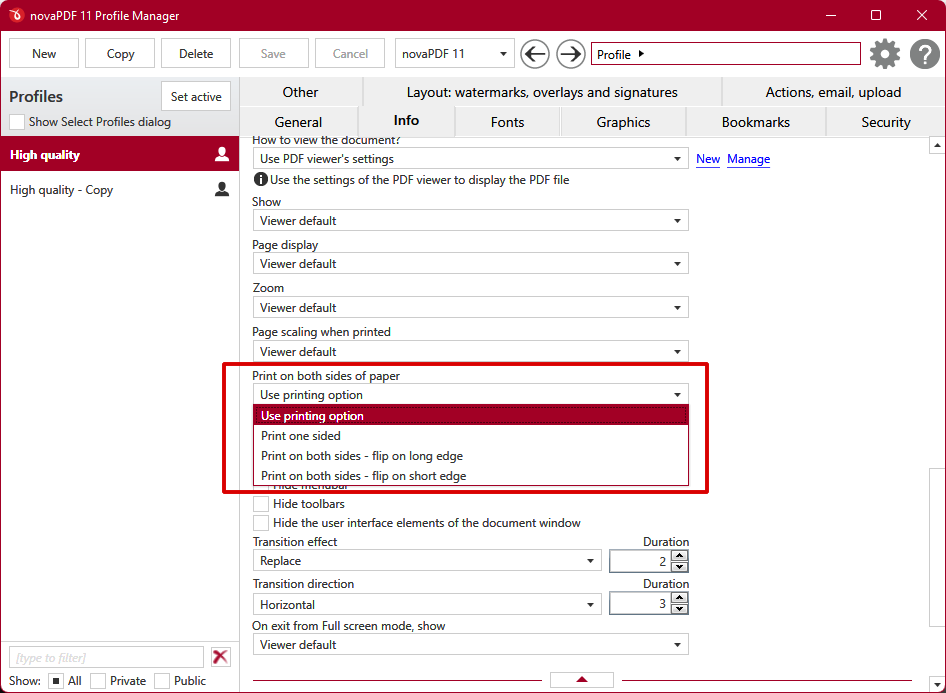Select the High quality - Copy profile

(x=119, y=189)
